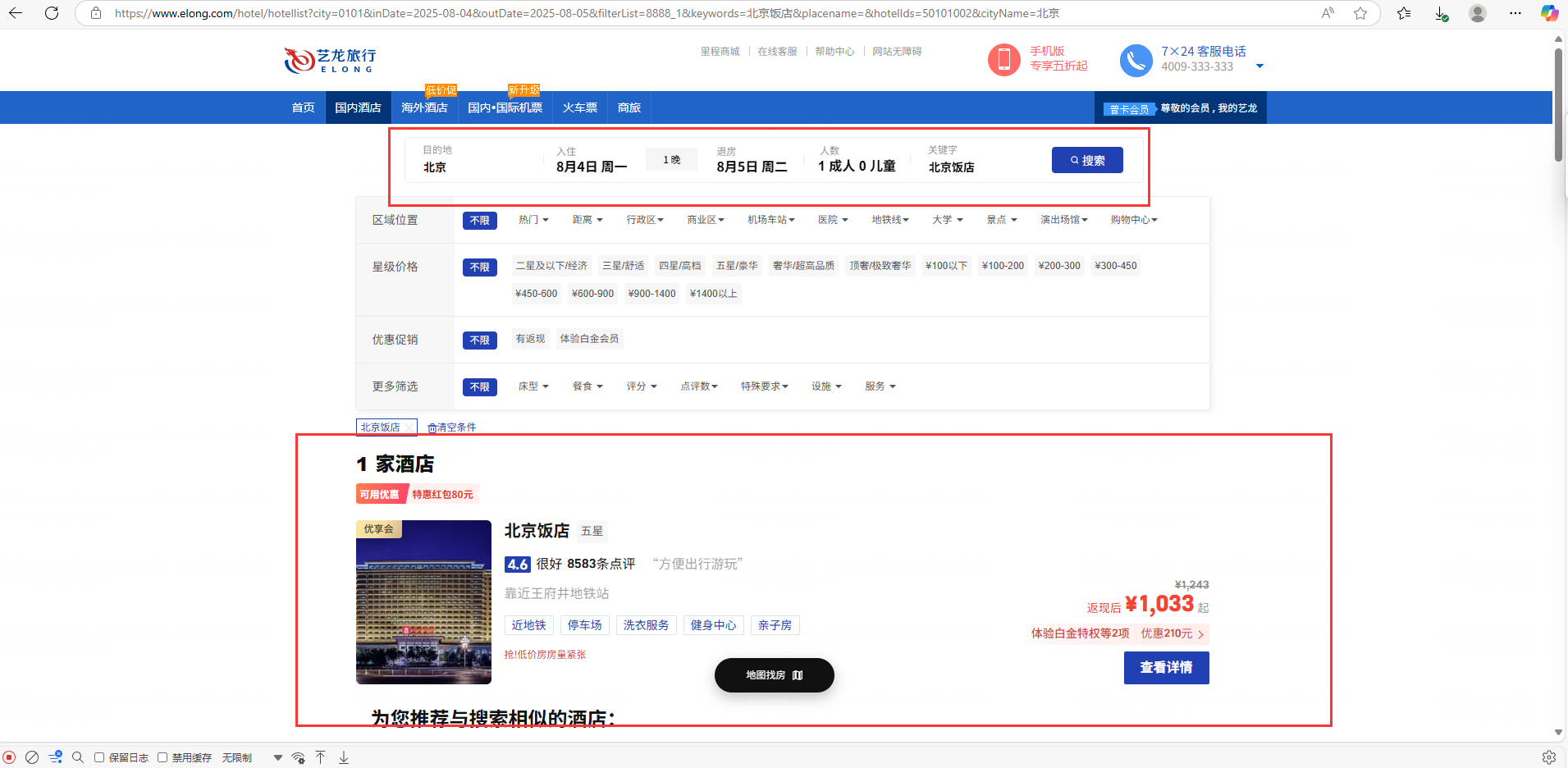Open the Favorites list icon
Image resolution: width=1568 pixels, height=768 pixels.
click(x=1404, y=13)
